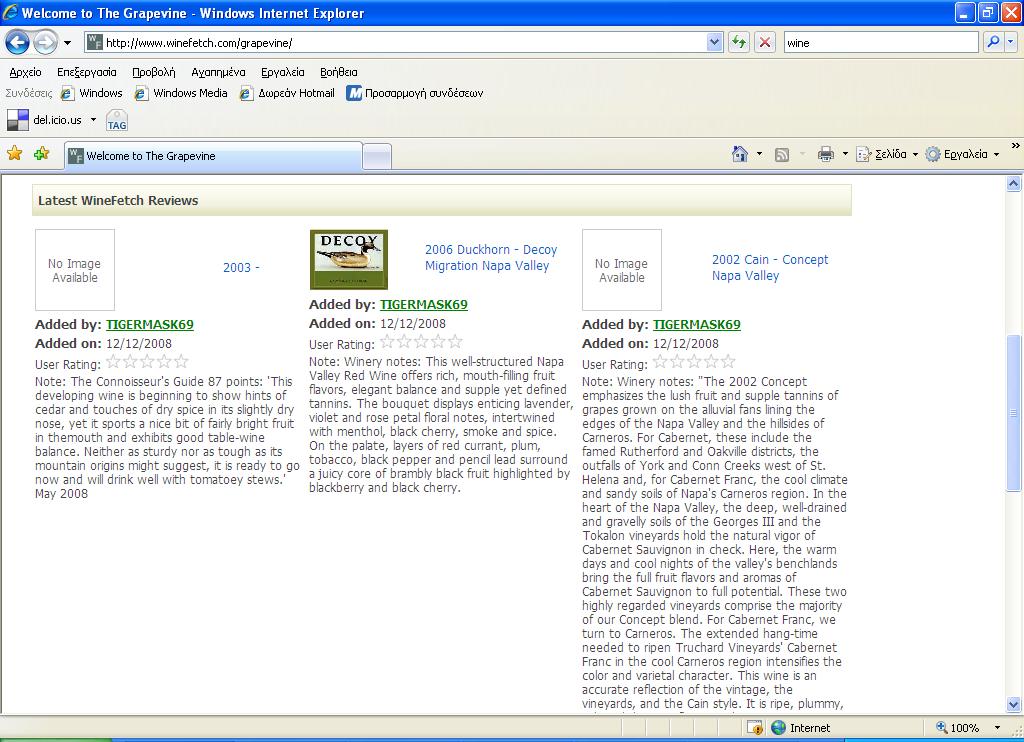Open the Επεξεργασία menu

point(87,73)
